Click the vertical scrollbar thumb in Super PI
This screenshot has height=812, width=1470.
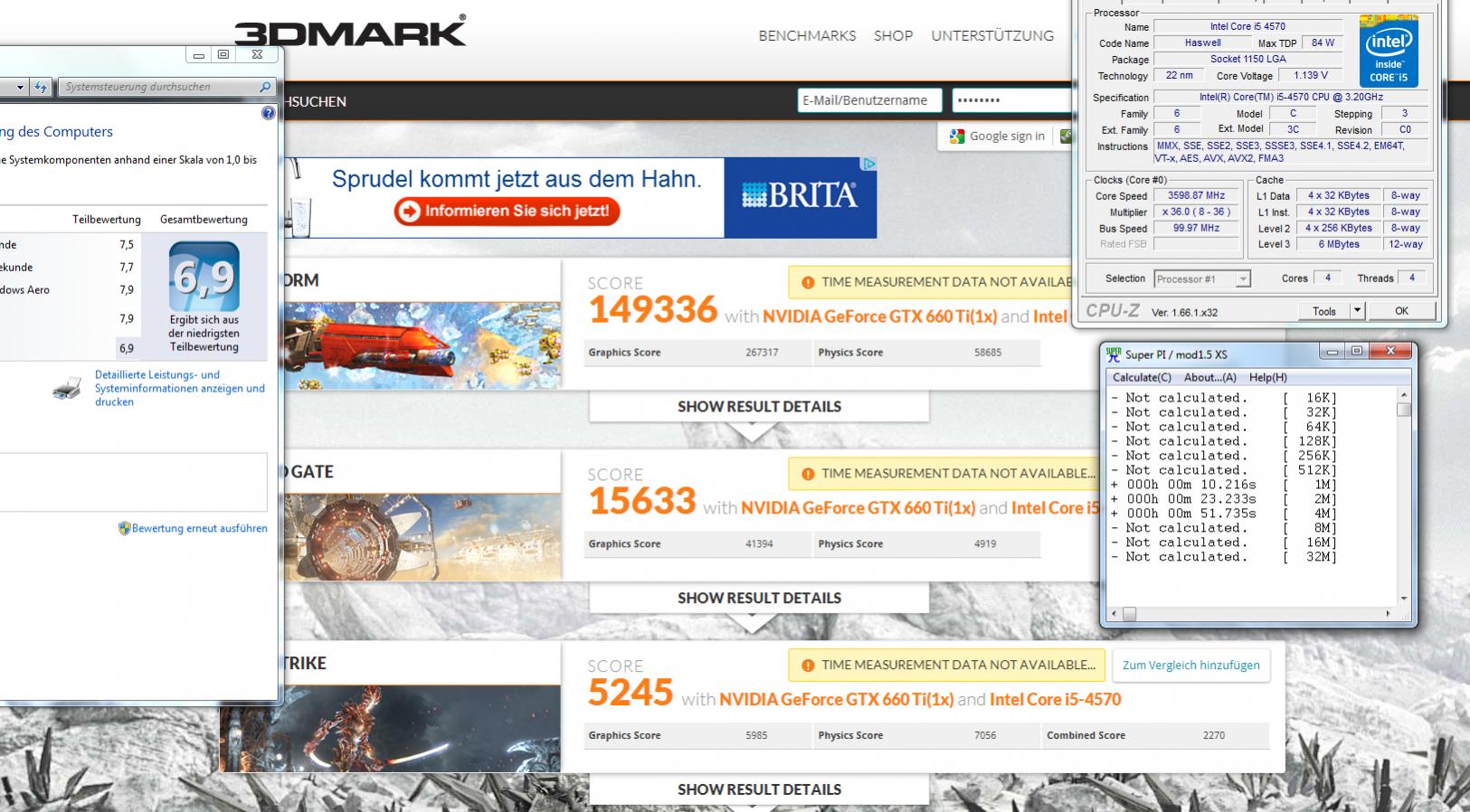click(x=1403, y=410)
